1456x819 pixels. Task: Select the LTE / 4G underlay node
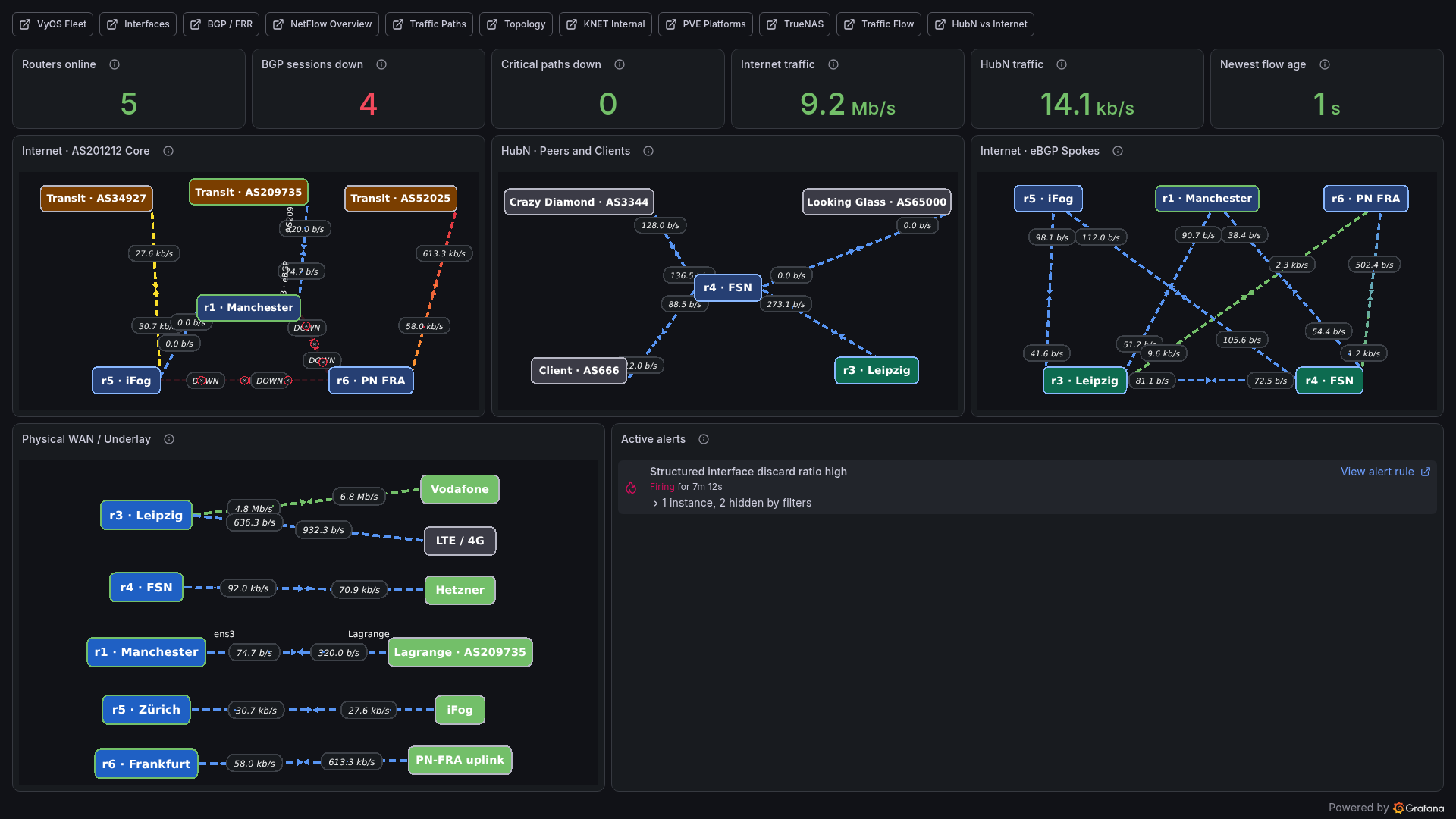460,541
